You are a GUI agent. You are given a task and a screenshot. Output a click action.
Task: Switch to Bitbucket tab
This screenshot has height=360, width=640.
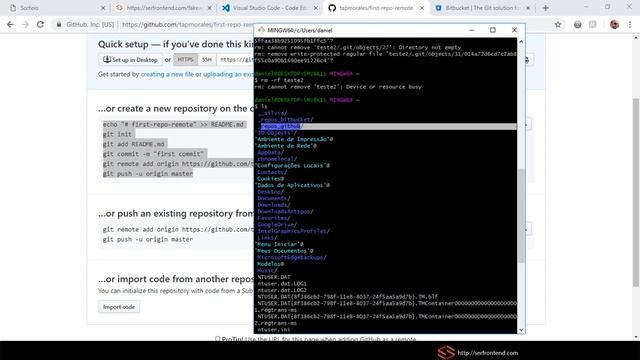pos(482,8)
